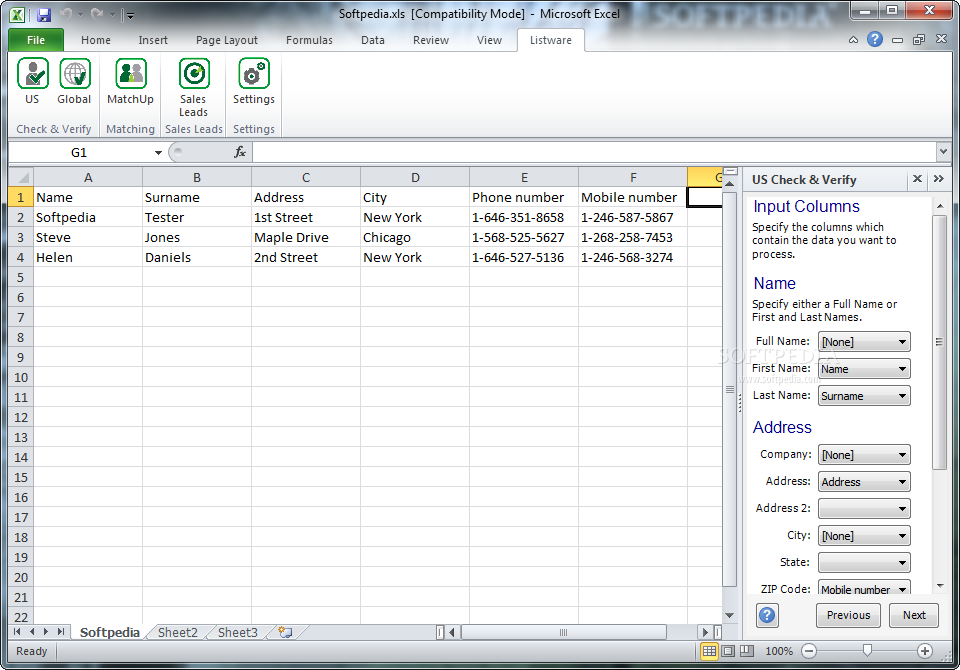Screen dimensions: 960x670
Task: Switch to the Page Layout ribbon tab
Action: (227, 40)
